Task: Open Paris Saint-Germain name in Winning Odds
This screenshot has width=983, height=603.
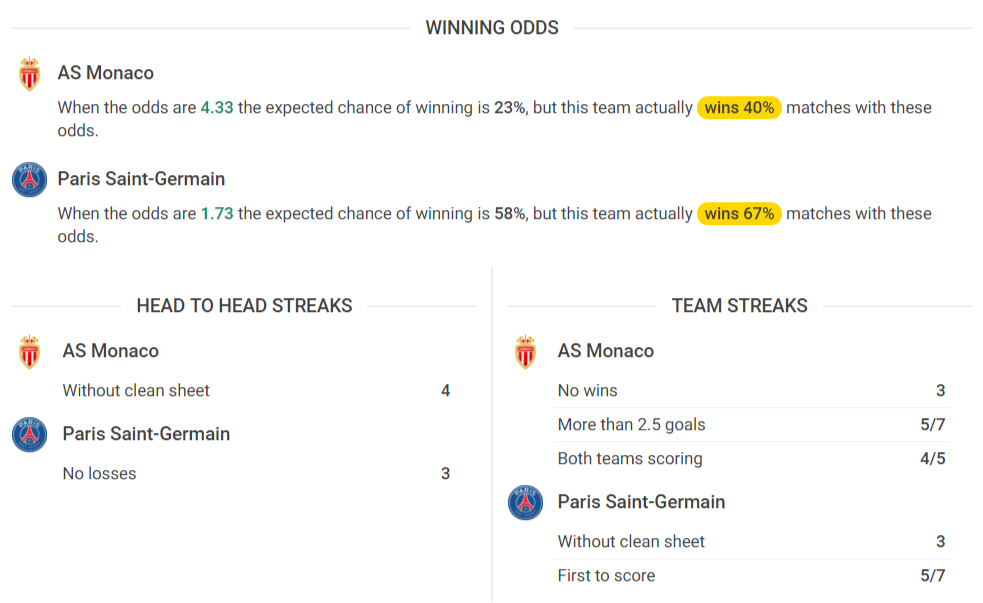Action: [141, 179]
